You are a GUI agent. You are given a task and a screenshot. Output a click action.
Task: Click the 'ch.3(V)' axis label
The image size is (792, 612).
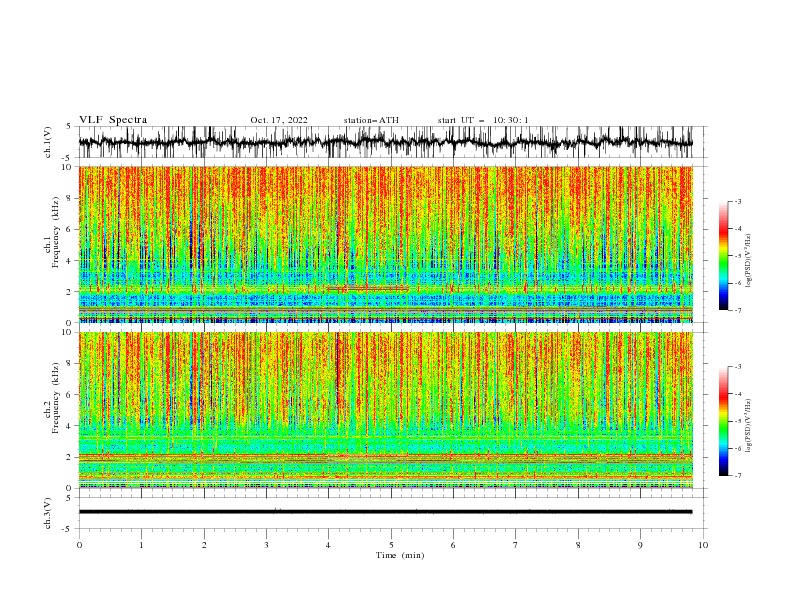pos(48,513)
